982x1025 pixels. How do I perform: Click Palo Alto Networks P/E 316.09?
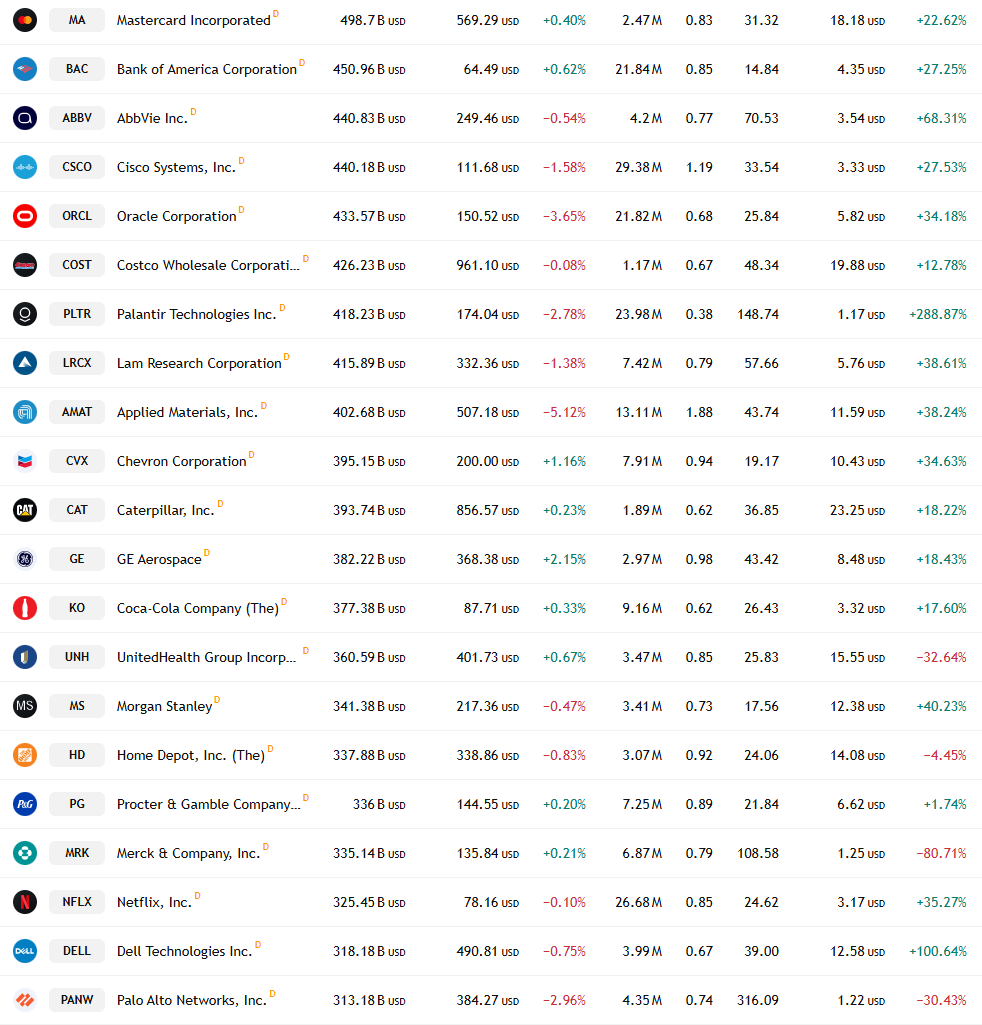pos(758,1001)
